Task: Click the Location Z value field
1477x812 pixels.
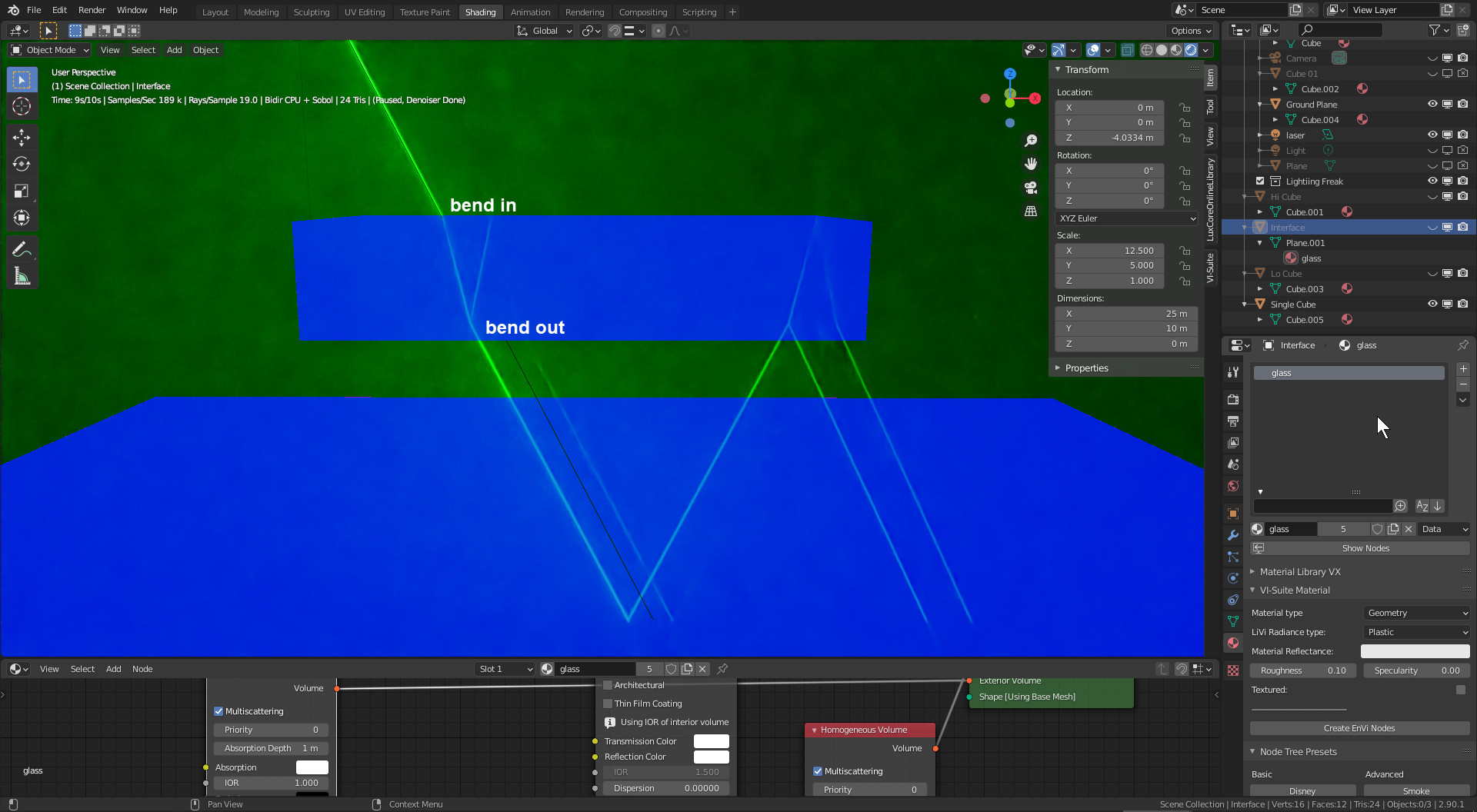Action: [1109, 138]
